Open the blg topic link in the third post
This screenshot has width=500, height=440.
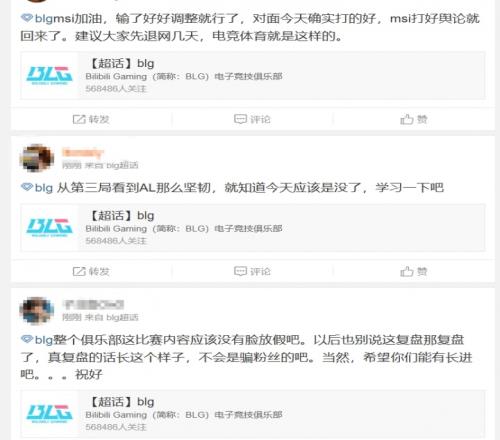pos(44,340)
